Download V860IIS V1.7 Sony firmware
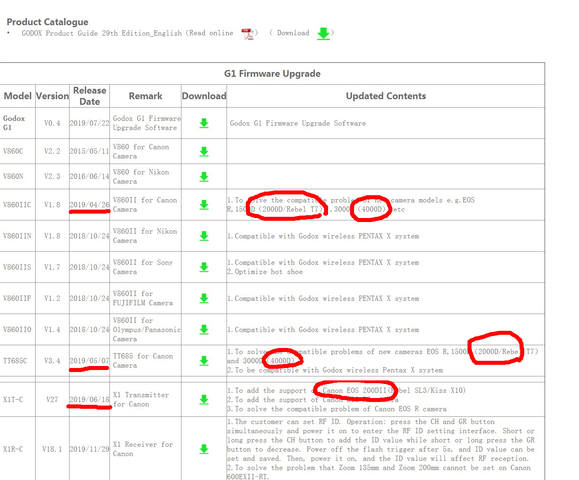 [204, 267]
